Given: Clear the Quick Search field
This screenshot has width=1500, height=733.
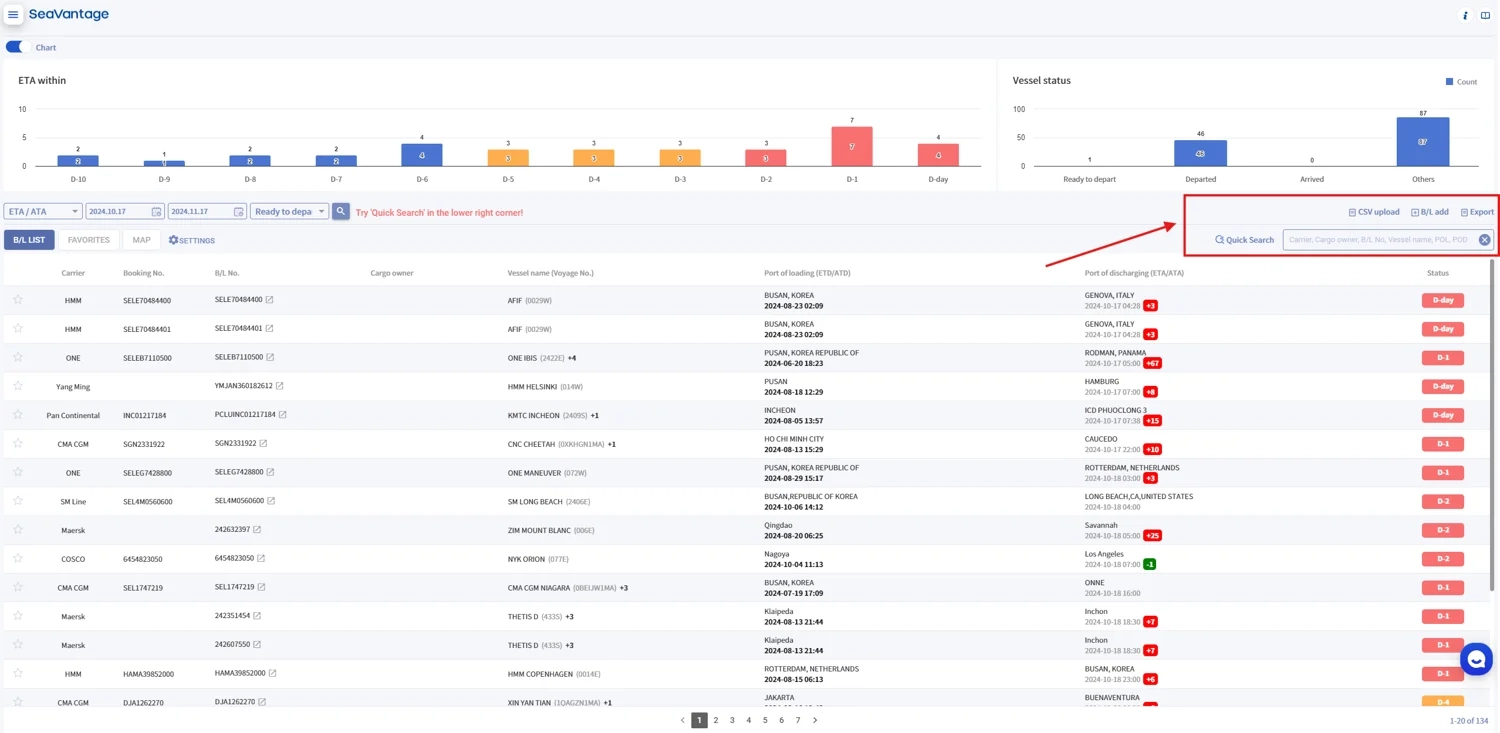Looking at the screenshot, I should tap(1484, 240).
